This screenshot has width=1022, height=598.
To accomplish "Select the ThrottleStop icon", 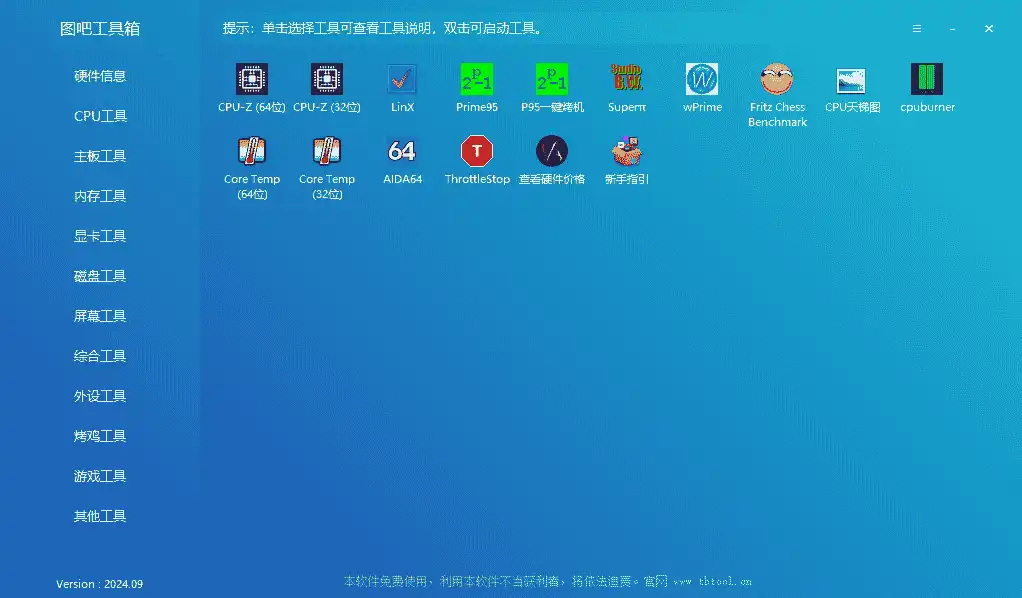I will pos(476,151).
